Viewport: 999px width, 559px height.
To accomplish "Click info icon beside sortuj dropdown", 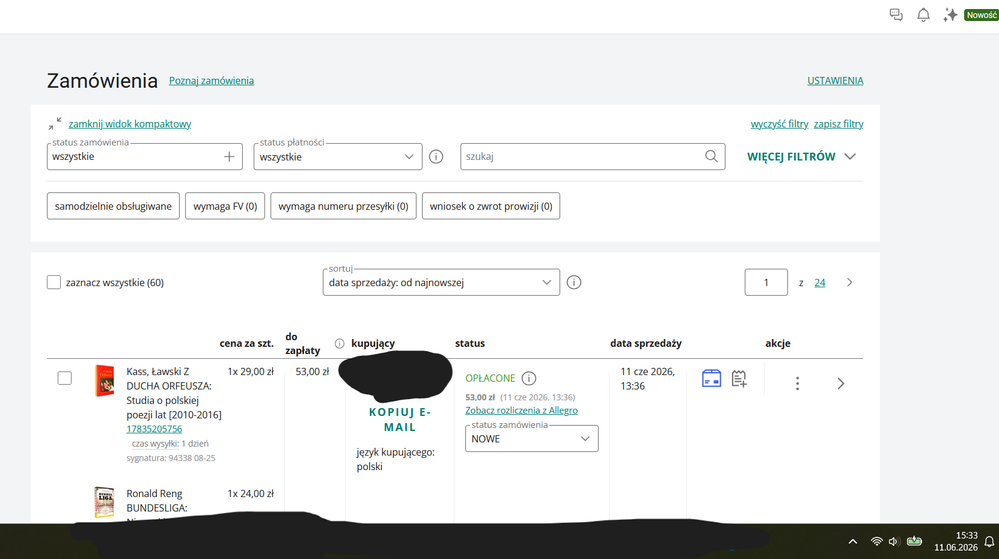I will [x=574, y=282].
